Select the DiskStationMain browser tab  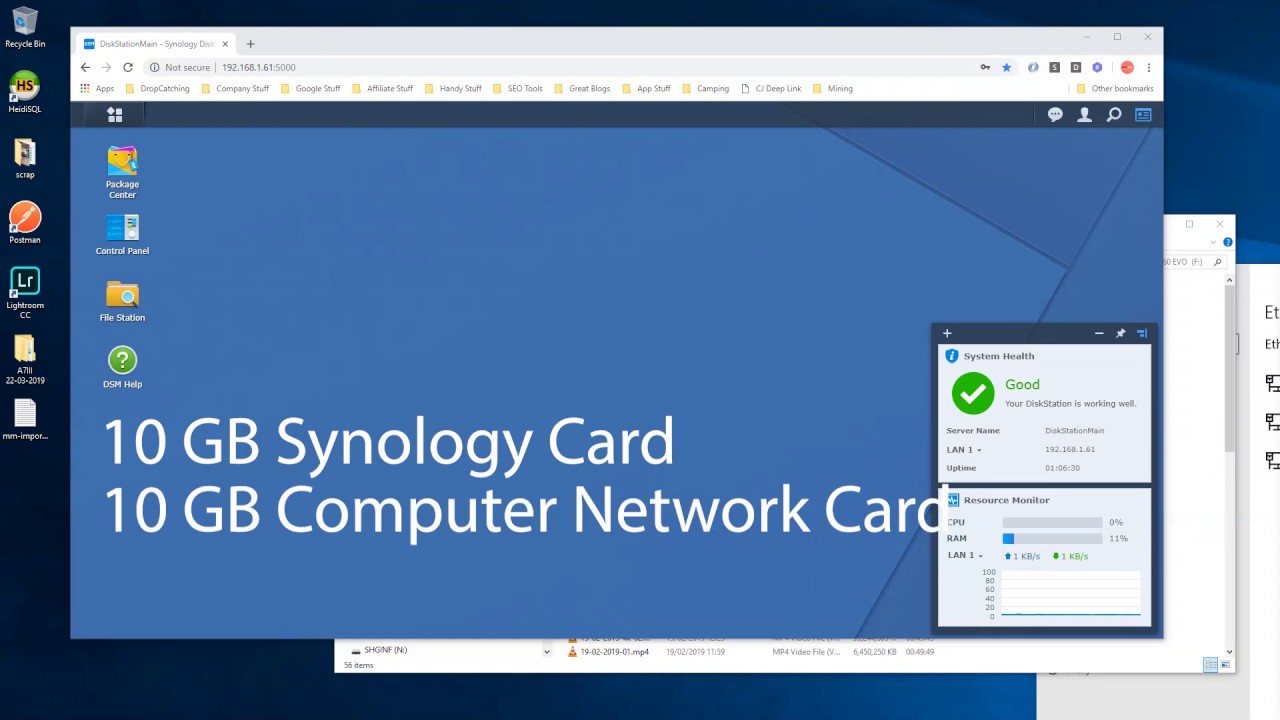pos(156,44)
